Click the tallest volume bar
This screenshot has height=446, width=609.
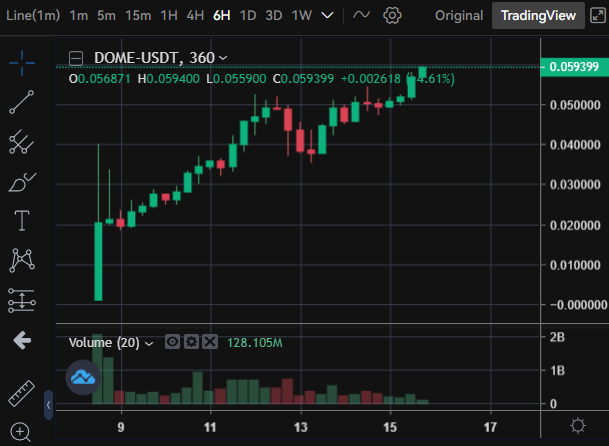coord(97,369)
